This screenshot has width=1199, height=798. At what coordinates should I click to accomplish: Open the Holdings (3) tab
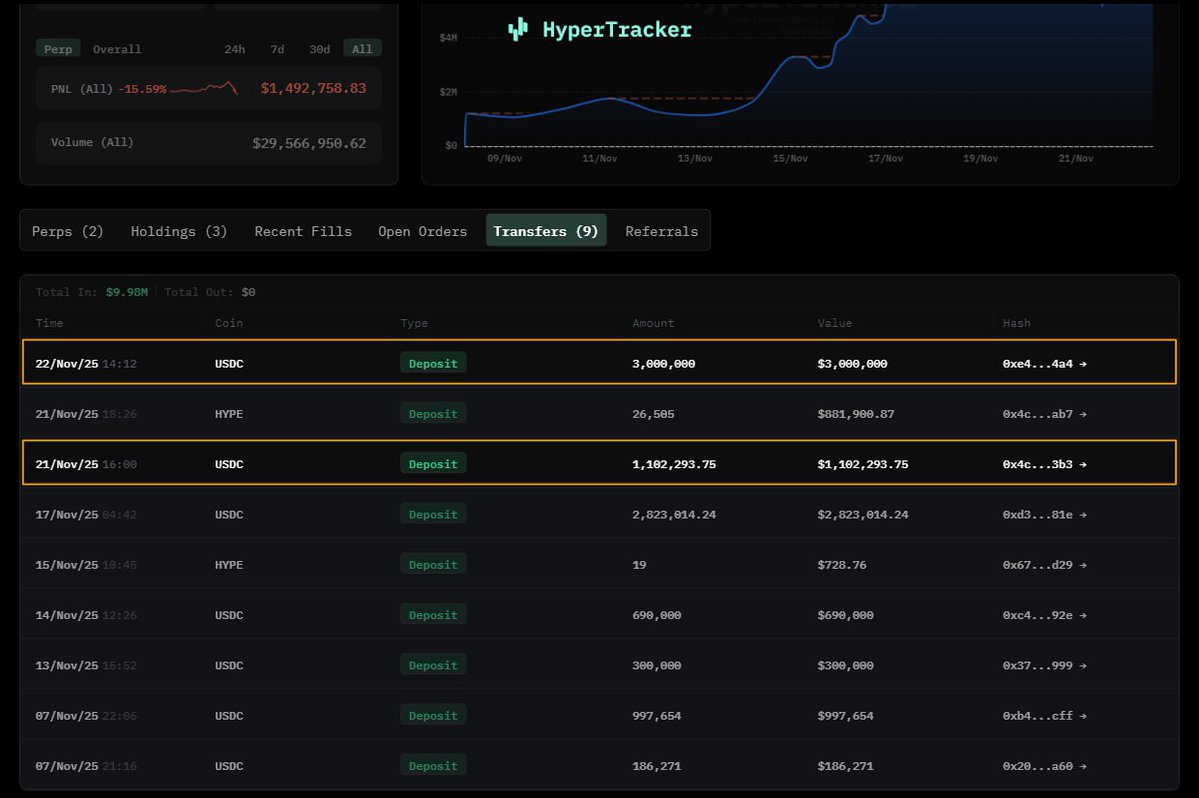[179, 231]
